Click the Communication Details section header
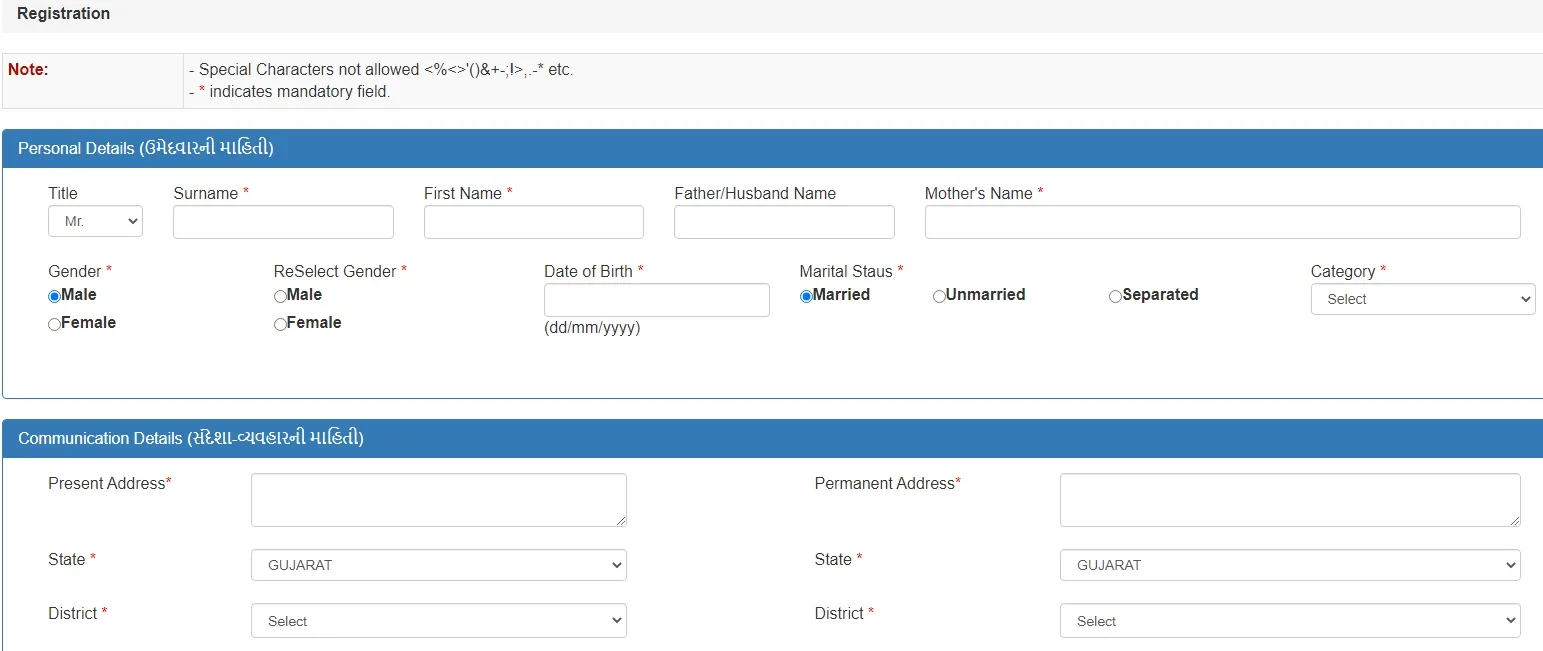Screen dimensions: 1543x651 click(772, 438)
